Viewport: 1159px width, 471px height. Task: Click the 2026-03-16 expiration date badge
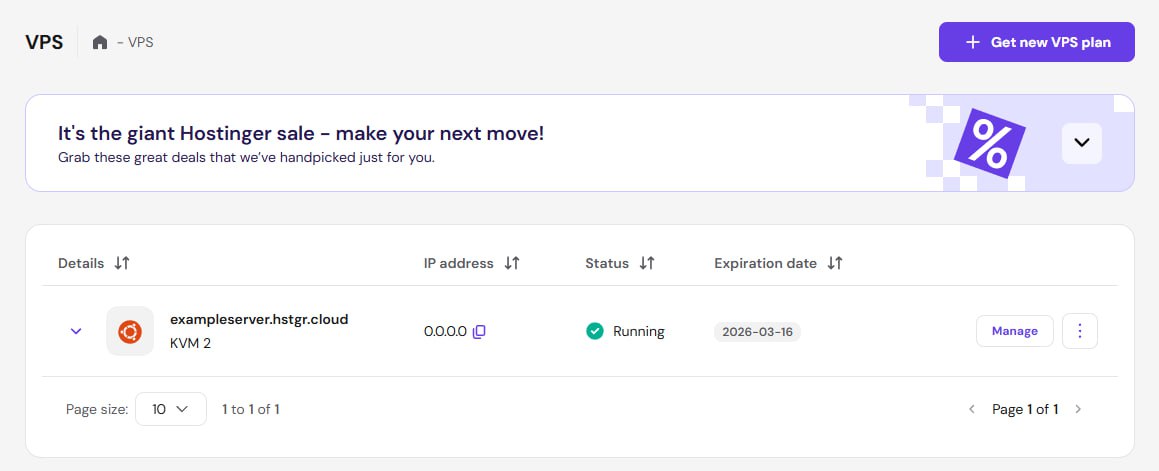pyautogui.click(x=757, y=332)
